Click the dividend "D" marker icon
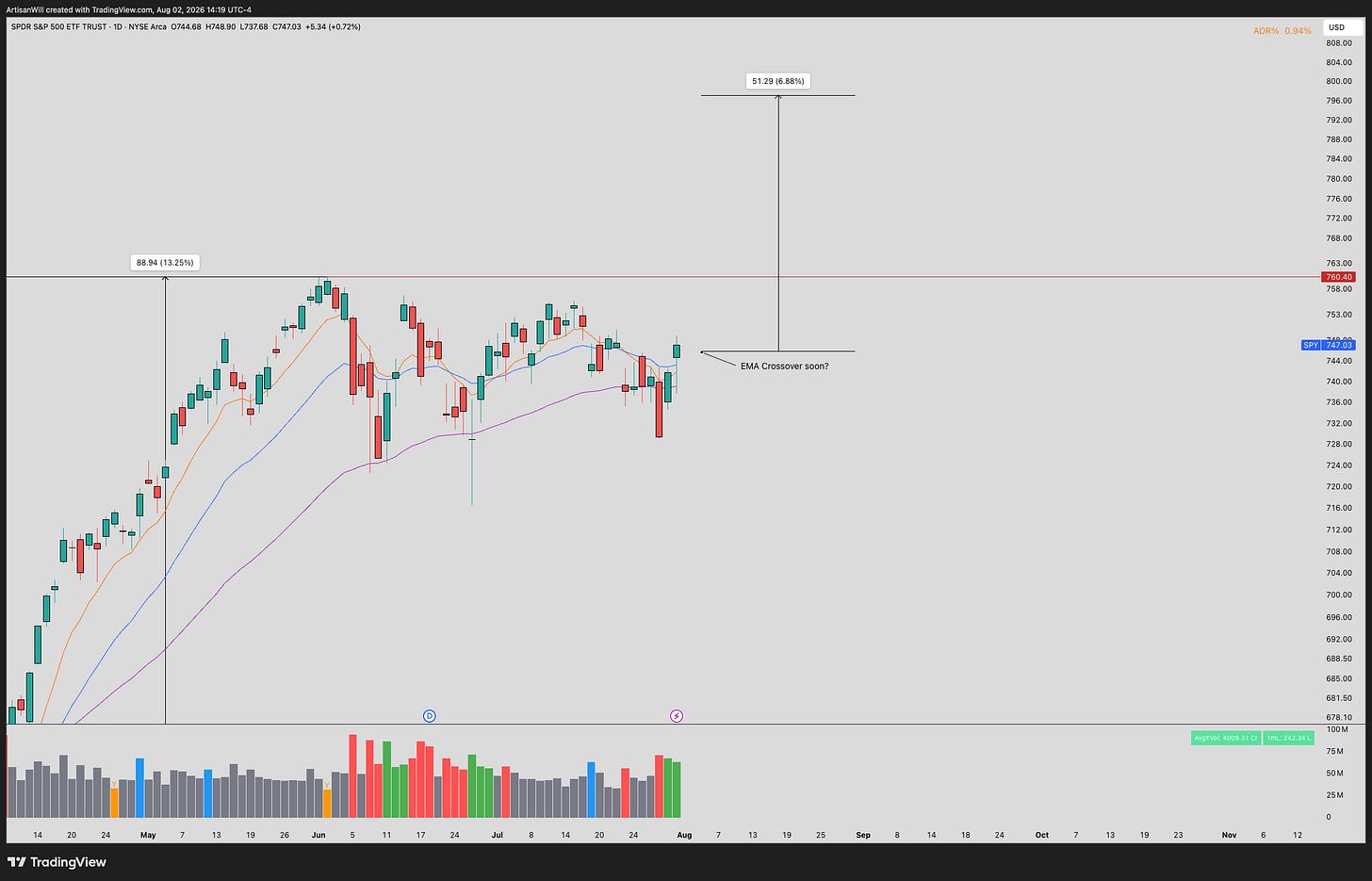This screenshot has width=1372, height=881. pyautogui.click(x=429, y=716)
